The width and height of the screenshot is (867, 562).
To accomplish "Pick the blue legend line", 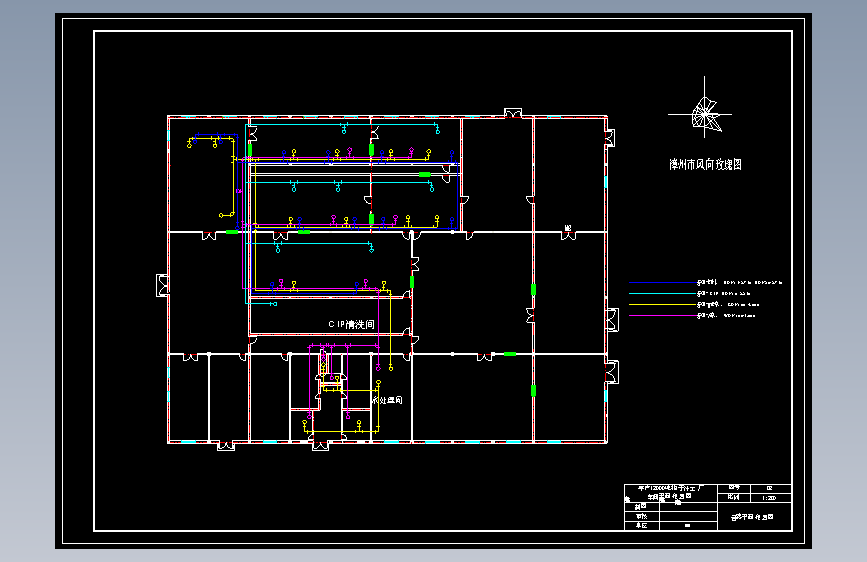I will pos(662,282).
